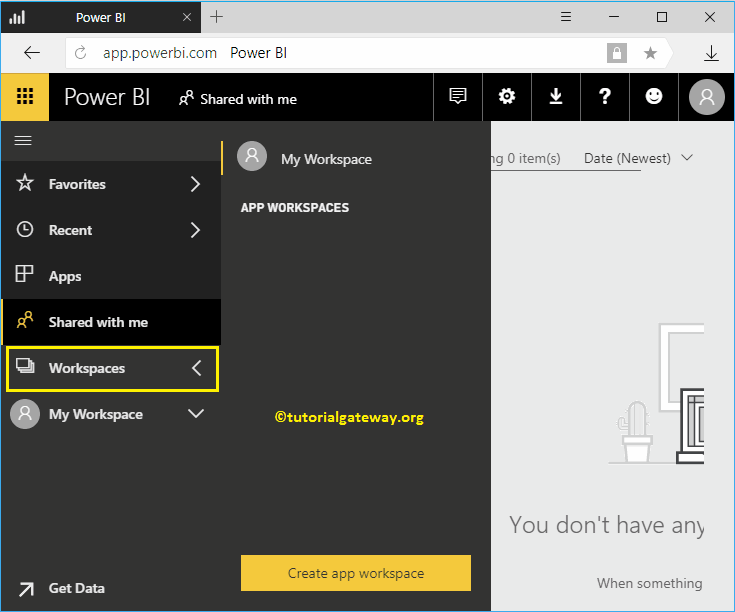
Task: Open the app launcher grid icon
Action: [x=25, y=97]
